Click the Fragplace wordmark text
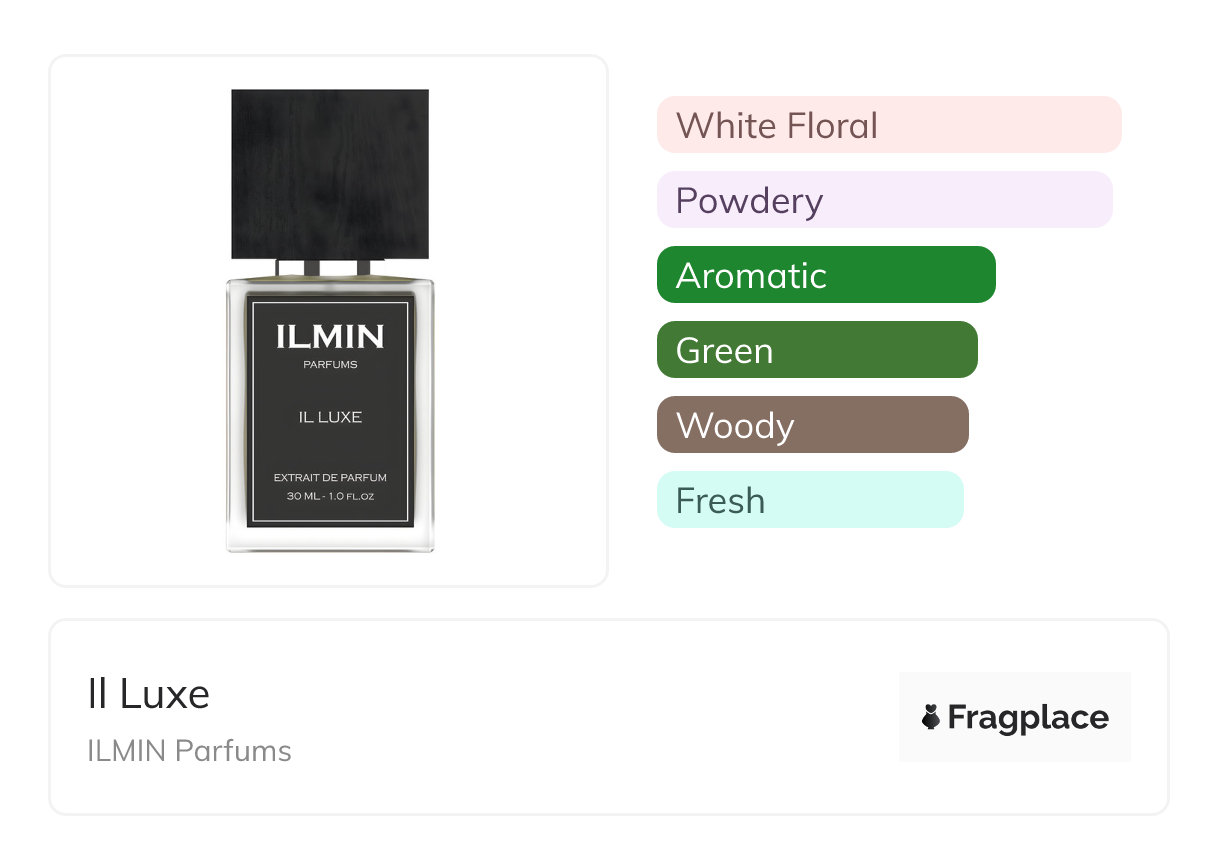Screen dimensions: 1218x864 point(1028,718)
